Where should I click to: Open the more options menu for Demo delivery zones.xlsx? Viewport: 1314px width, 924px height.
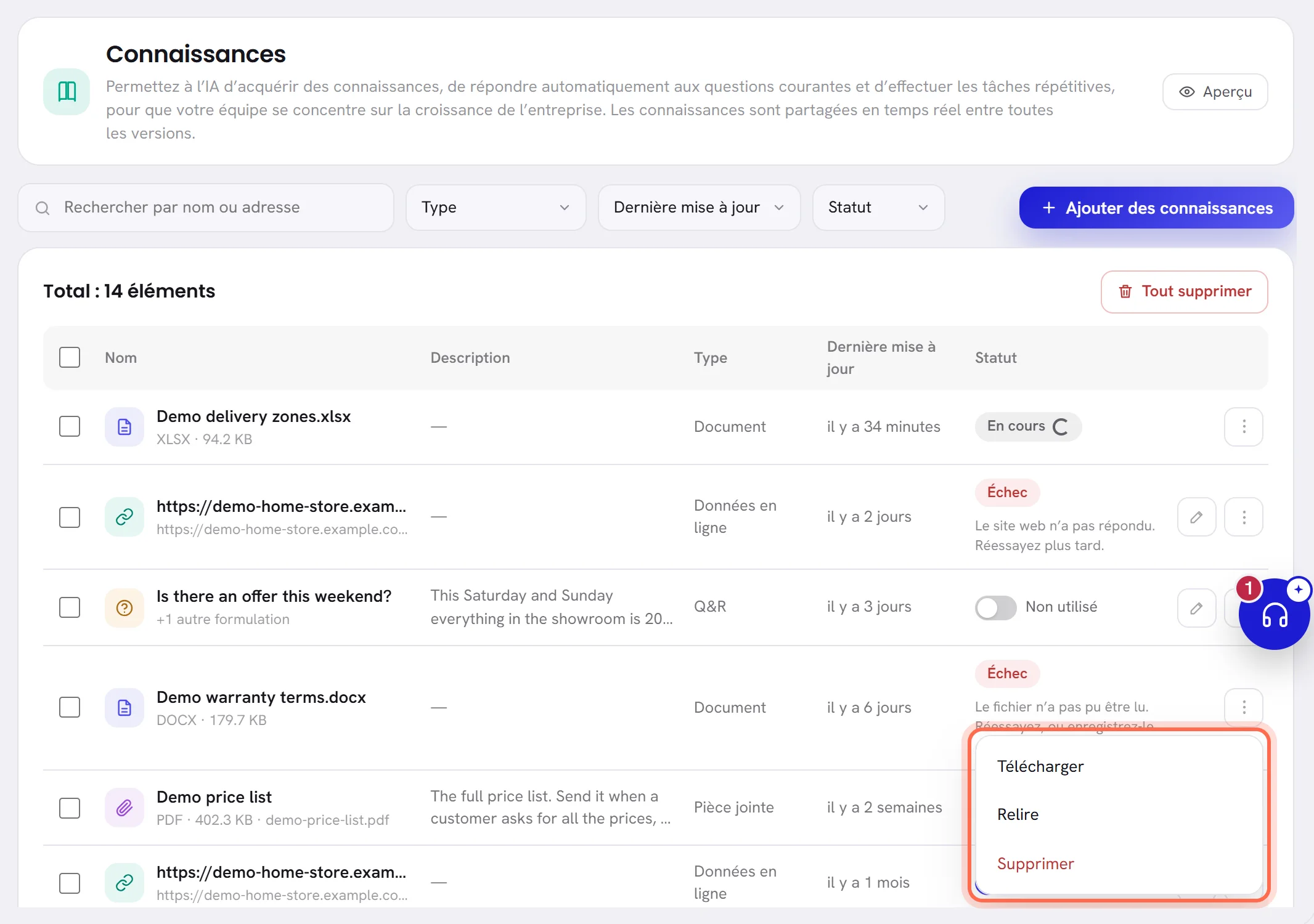pos(1244,426)
